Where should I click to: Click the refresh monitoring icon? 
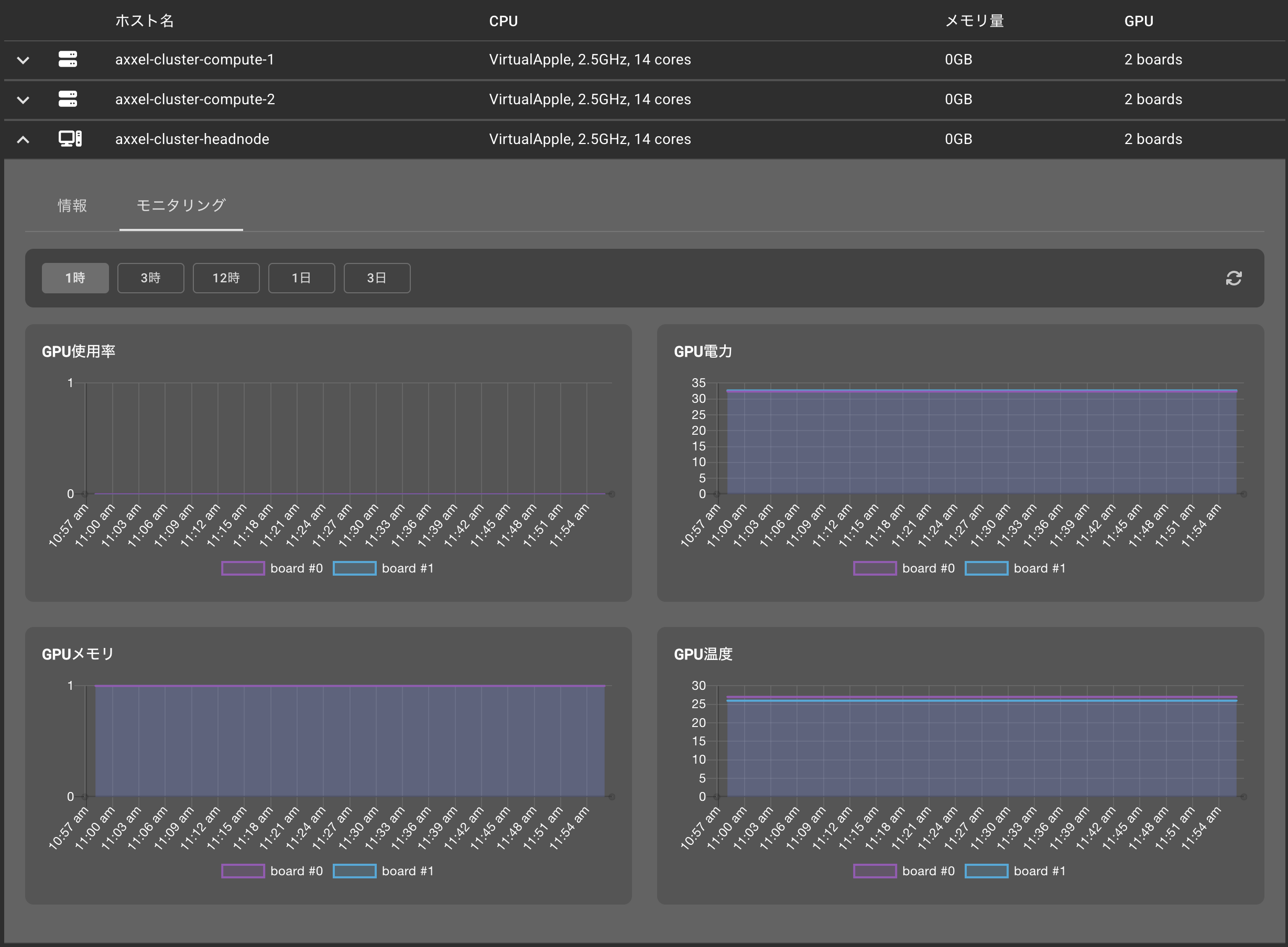[x=1234, y=278]
